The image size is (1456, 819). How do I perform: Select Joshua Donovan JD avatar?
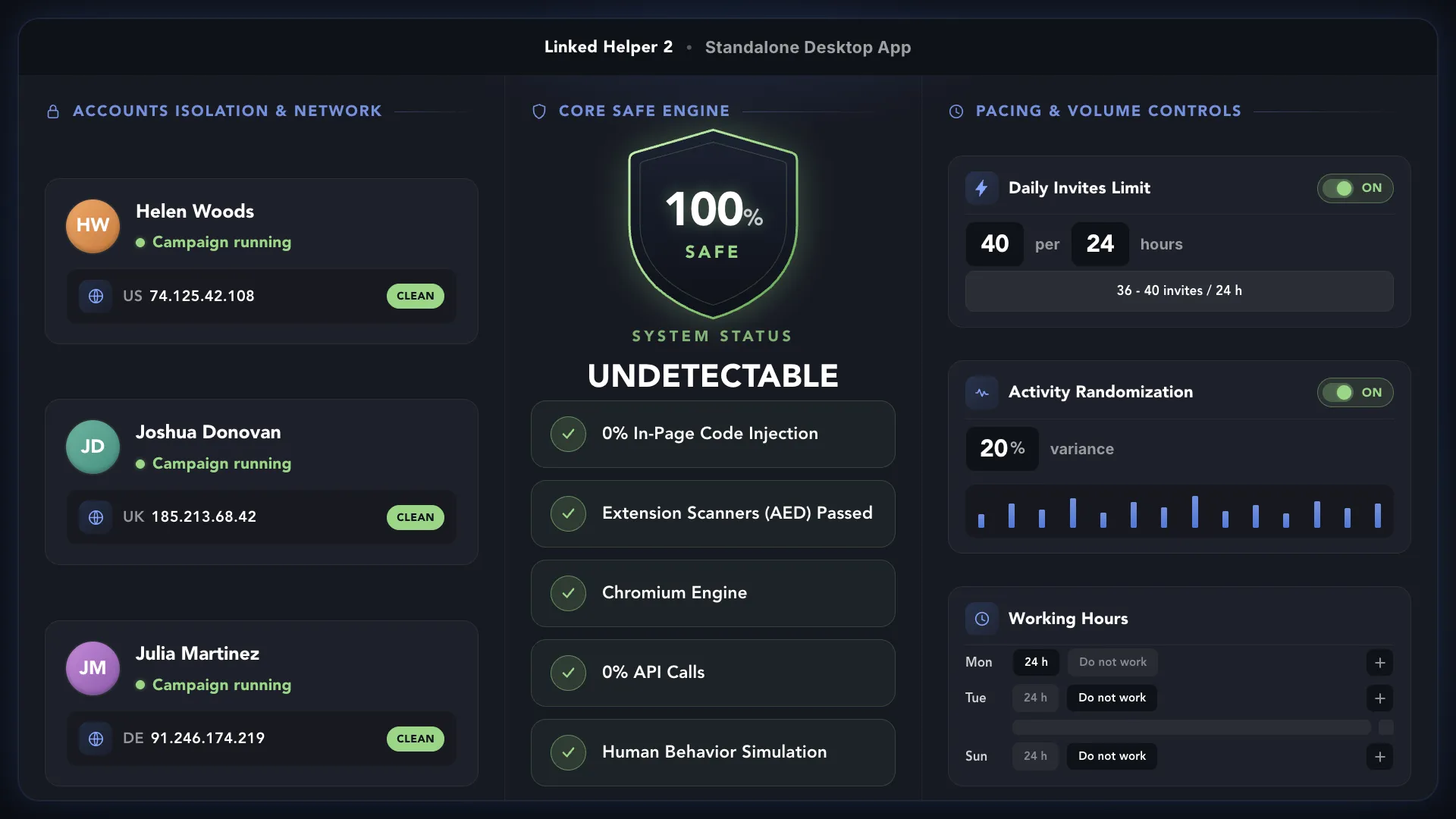pyautogui.click(x=93, y=447)
